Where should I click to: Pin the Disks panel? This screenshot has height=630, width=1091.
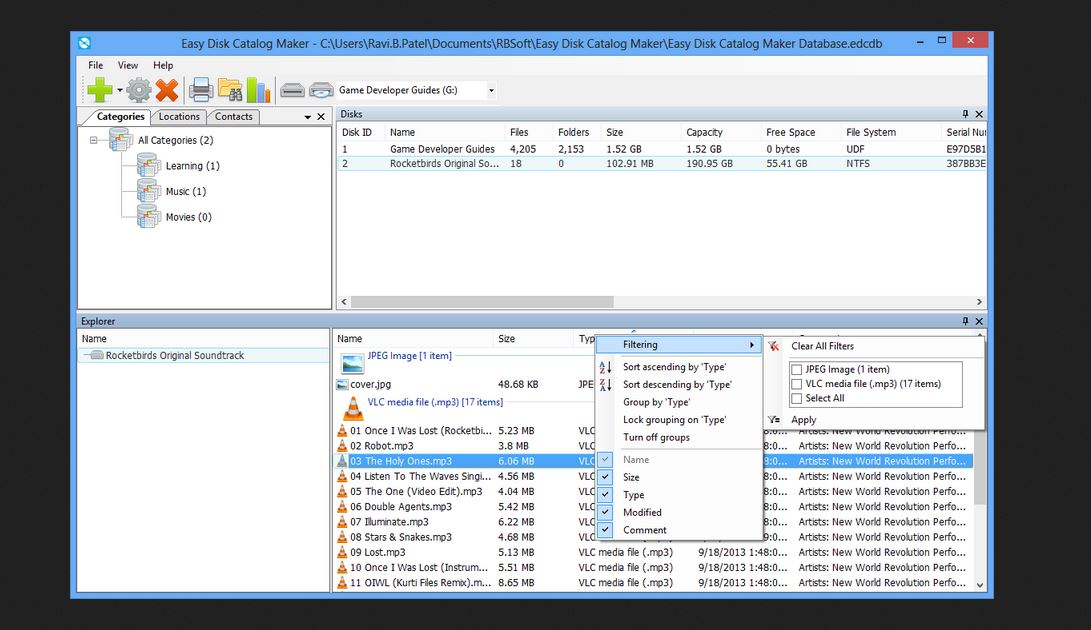tap(965, 113)
